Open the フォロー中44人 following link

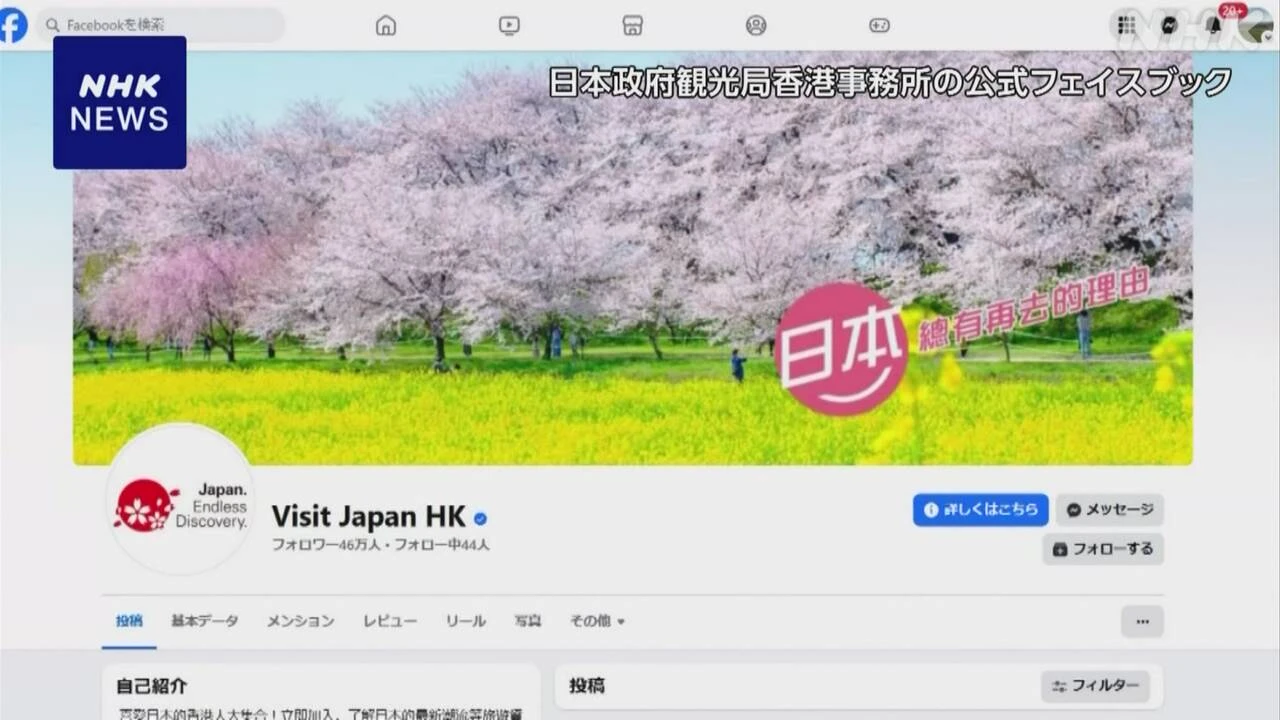[442, 545]
